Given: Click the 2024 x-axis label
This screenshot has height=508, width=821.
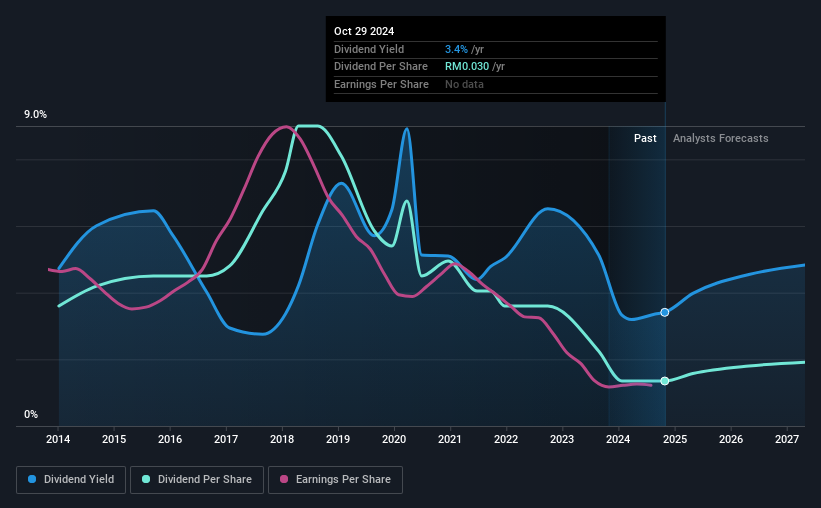Looking at the screenshot, I should point(618,439).
